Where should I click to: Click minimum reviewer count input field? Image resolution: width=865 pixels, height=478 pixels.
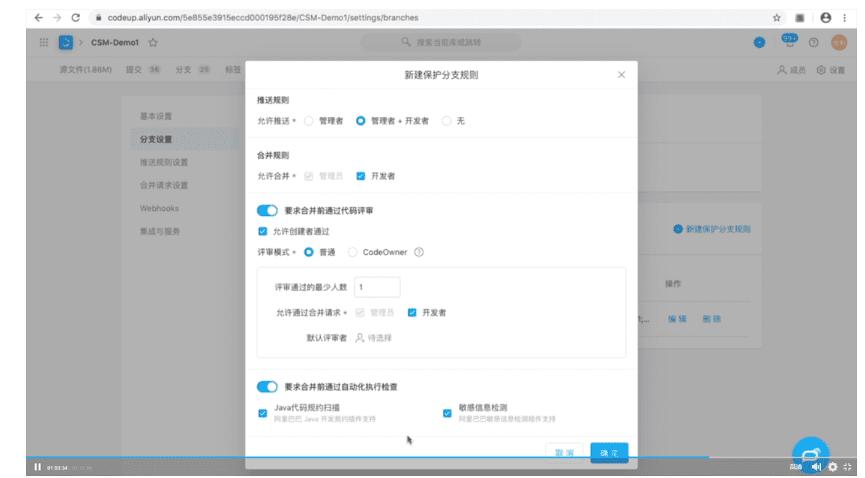tap(377, 287)
